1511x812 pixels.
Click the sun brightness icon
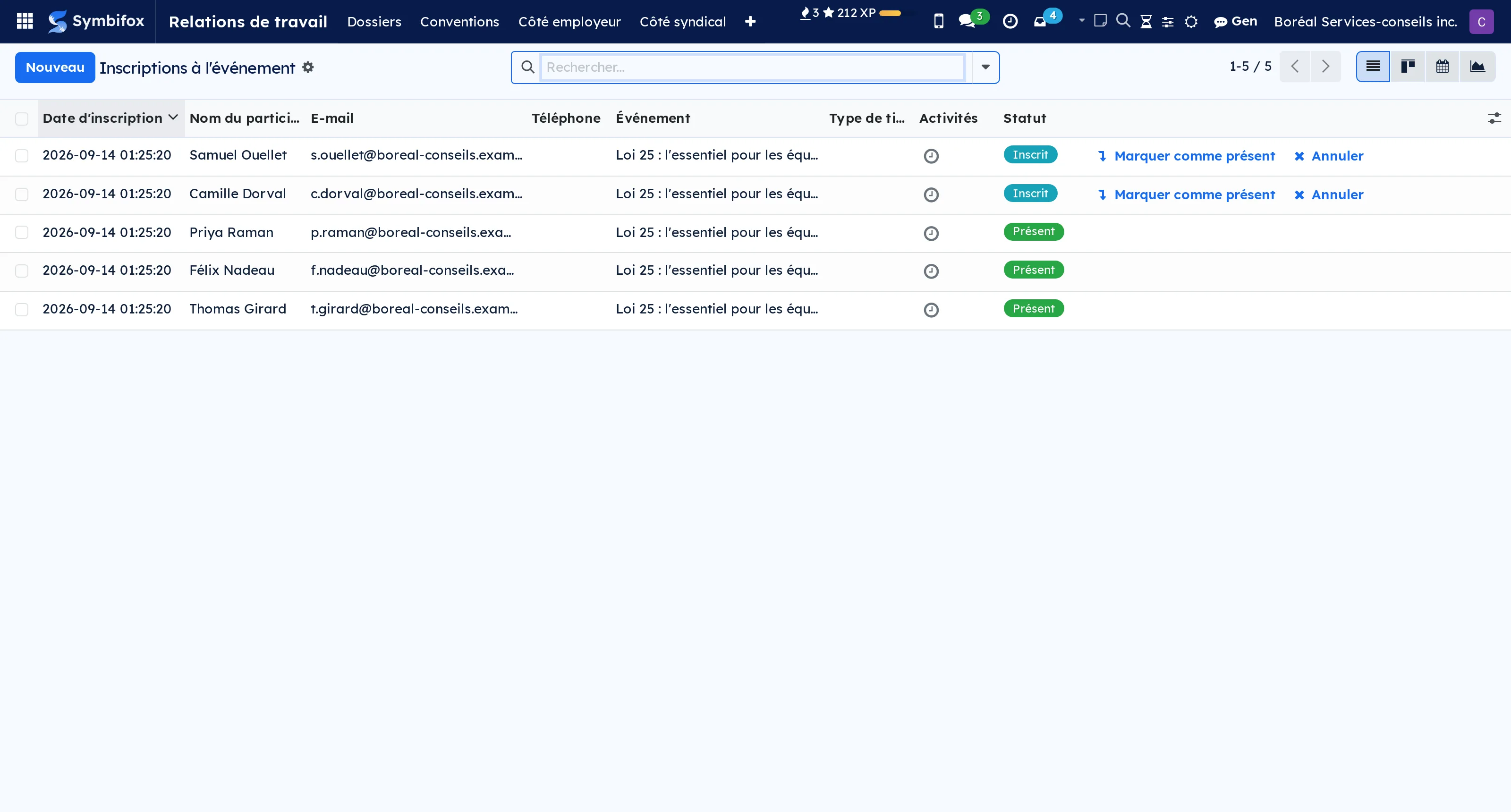tap(1191, 22)
